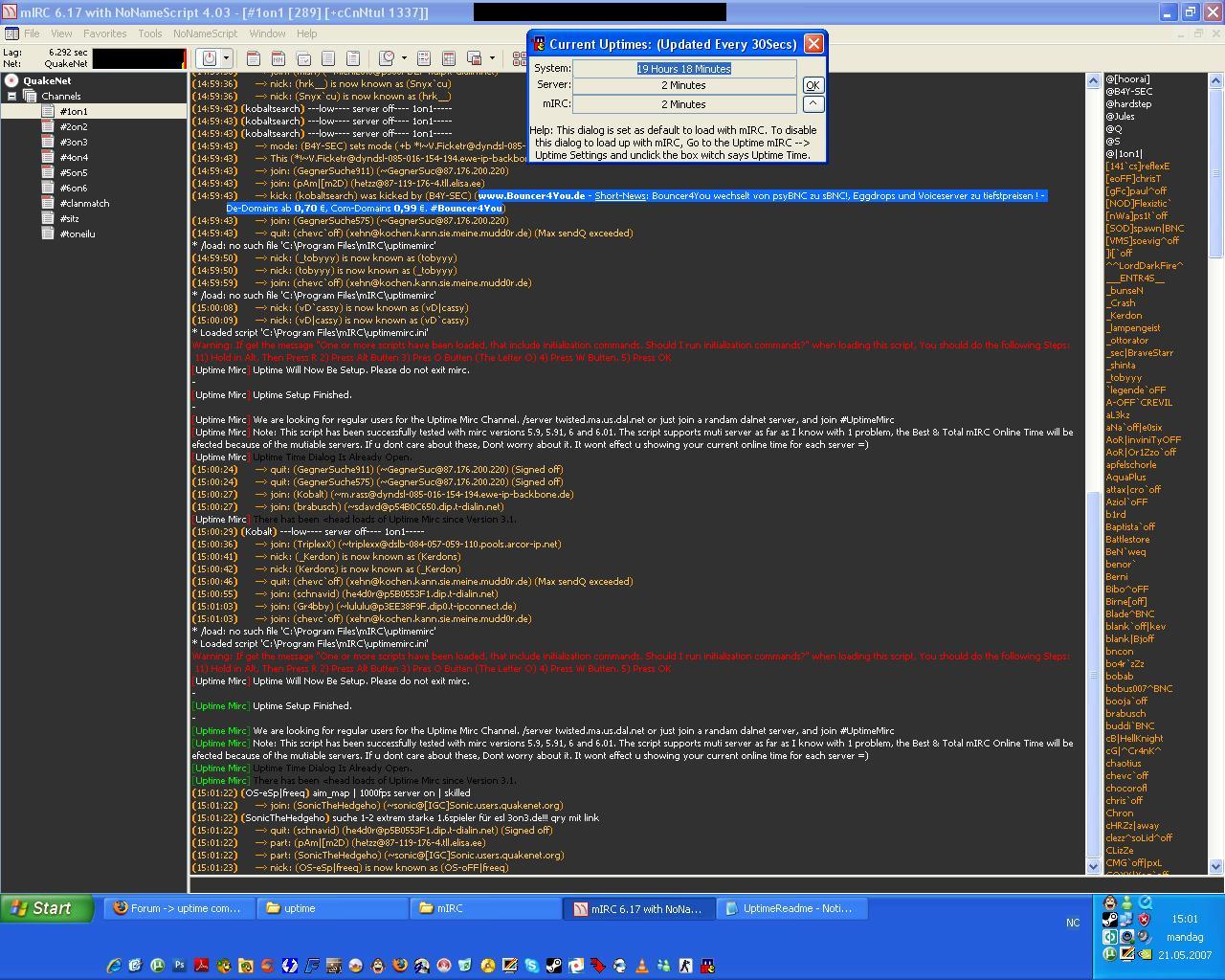
Task: Click the nick list scrollbar down arrow
Action: point(1216,866)
